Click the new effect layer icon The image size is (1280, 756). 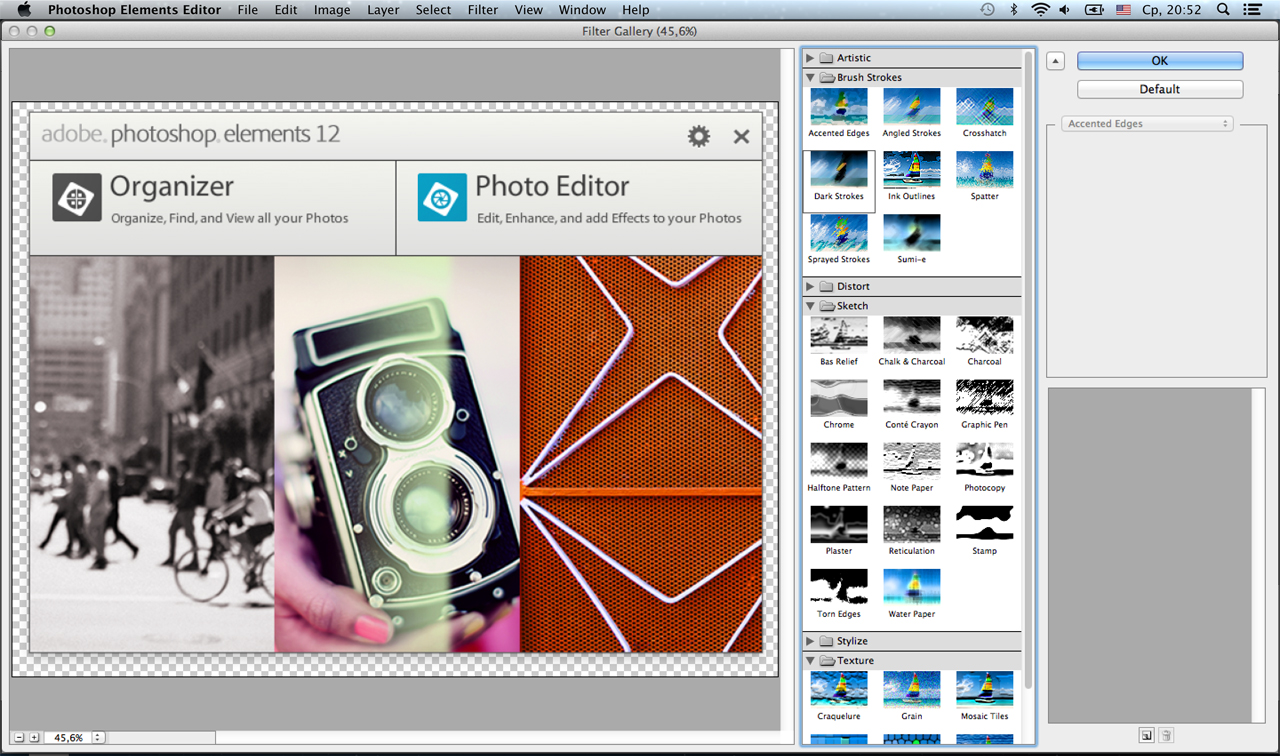[1146, 735]
